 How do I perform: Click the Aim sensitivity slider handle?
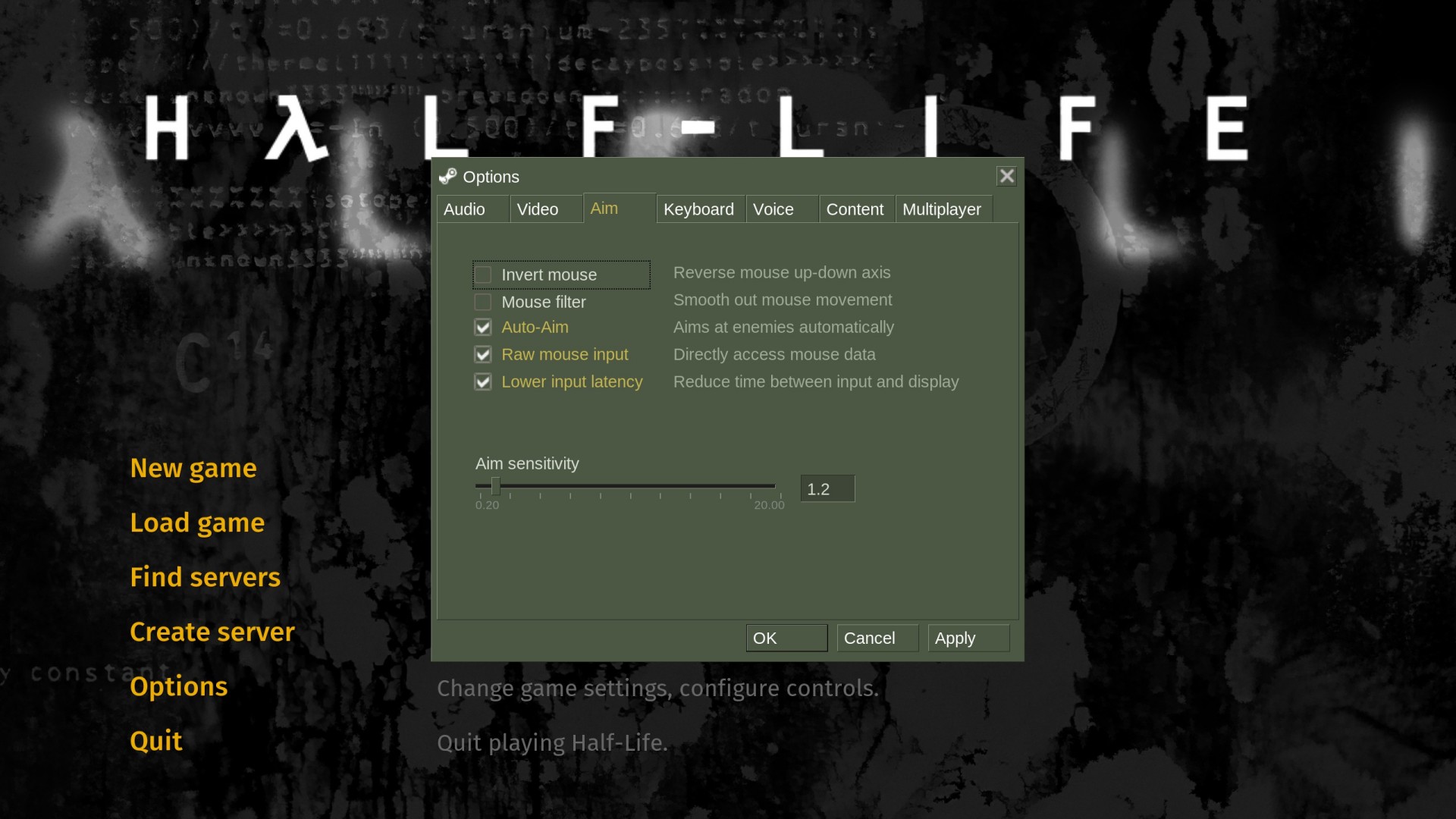[x=495, y=486]
